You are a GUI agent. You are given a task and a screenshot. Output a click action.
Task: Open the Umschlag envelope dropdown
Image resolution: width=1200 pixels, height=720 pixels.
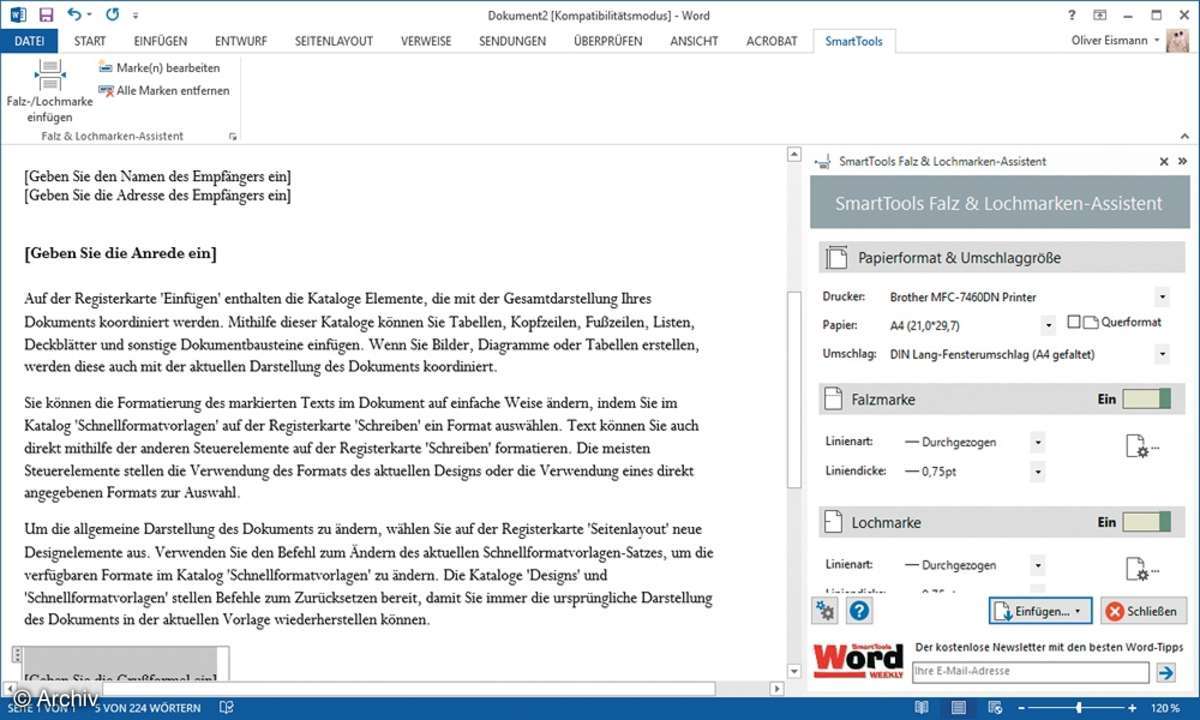pos(1162,353)
